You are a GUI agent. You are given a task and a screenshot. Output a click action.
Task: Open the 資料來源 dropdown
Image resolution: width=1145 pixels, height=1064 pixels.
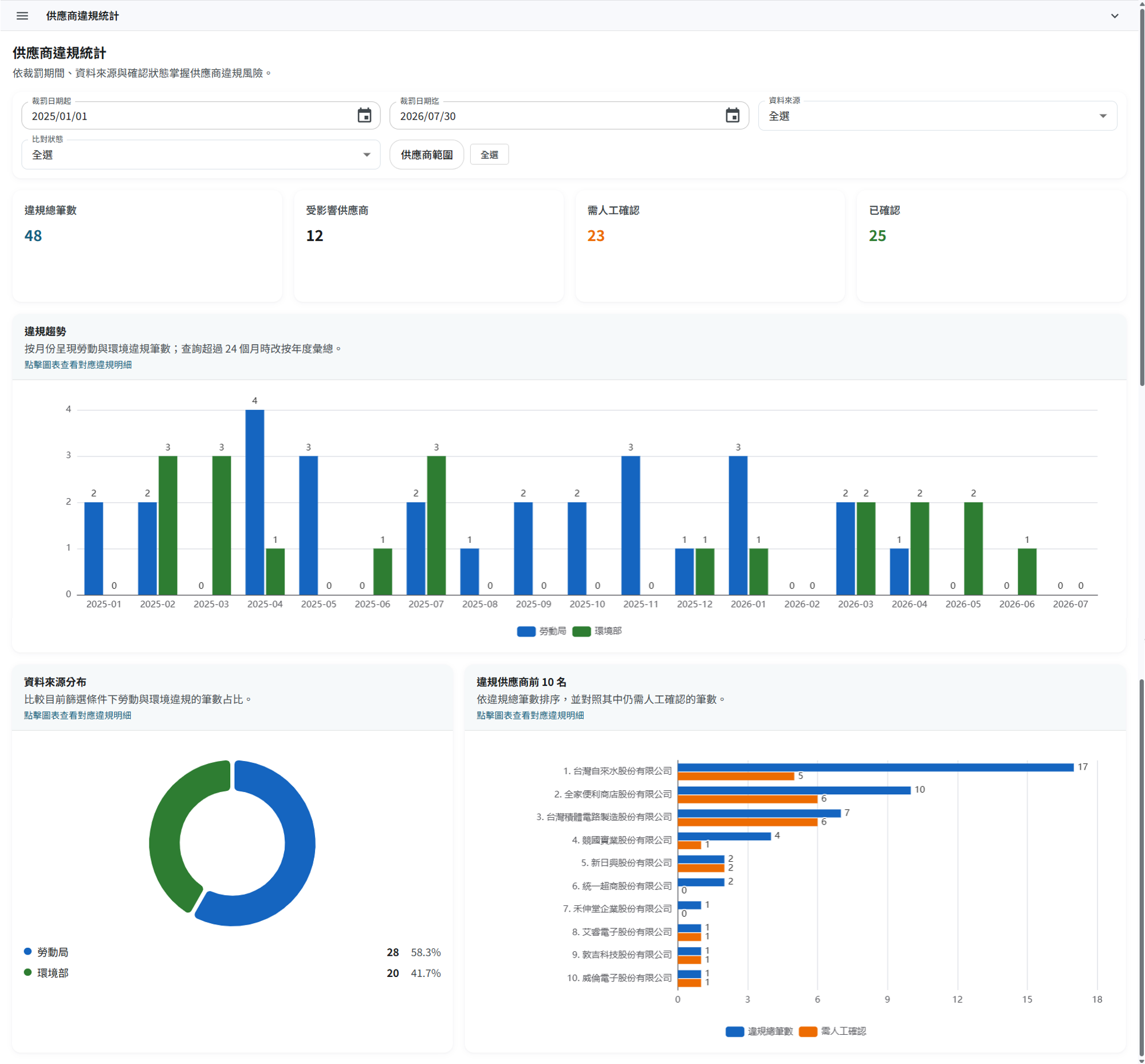[x=937, y=116]
